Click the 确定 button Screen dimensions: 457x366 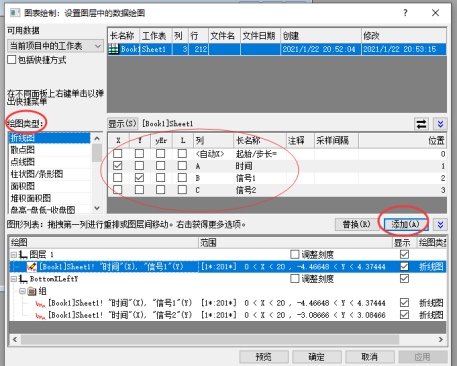point(317,357)
